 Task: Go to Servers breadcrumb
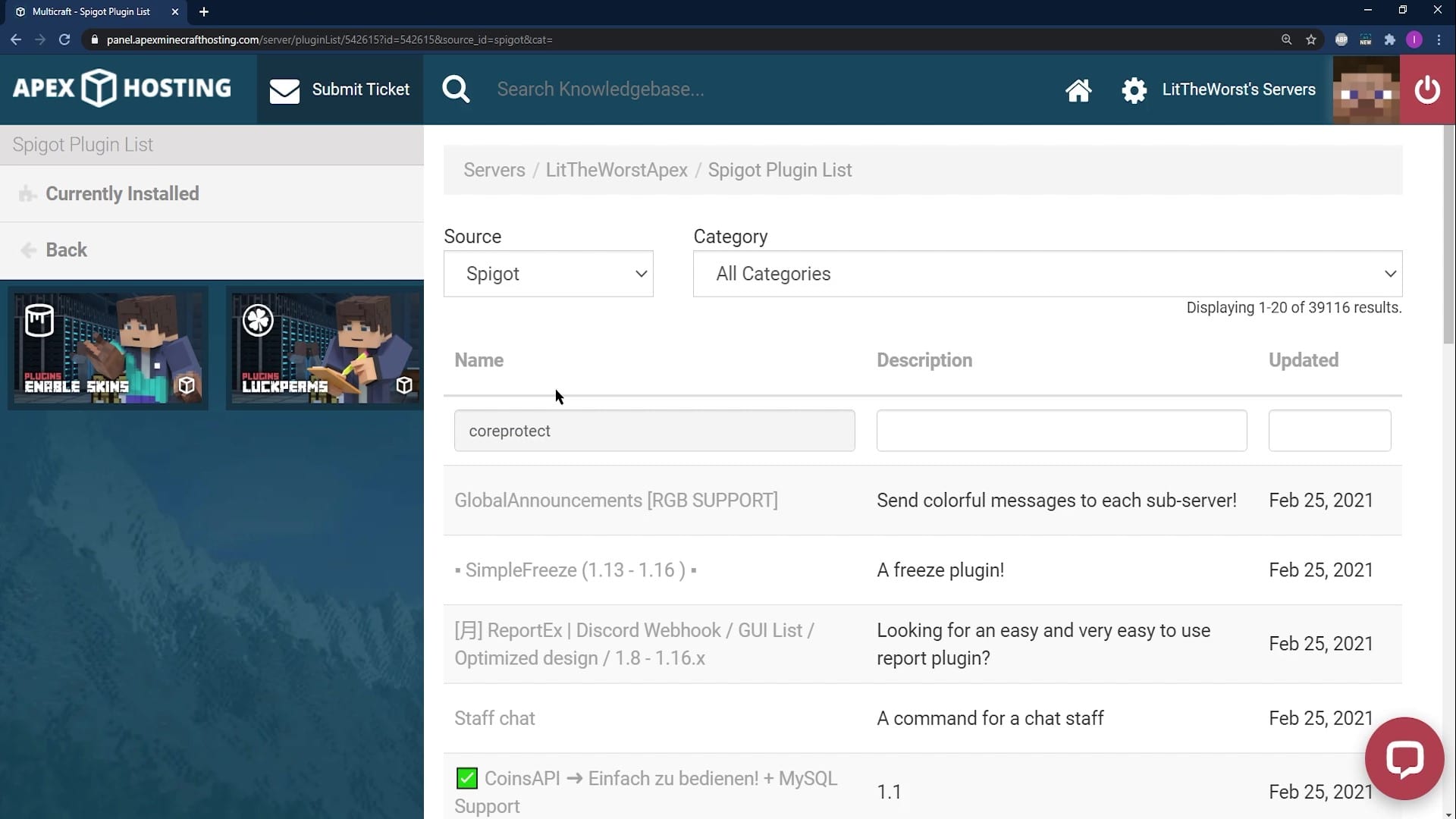(494, 170)
